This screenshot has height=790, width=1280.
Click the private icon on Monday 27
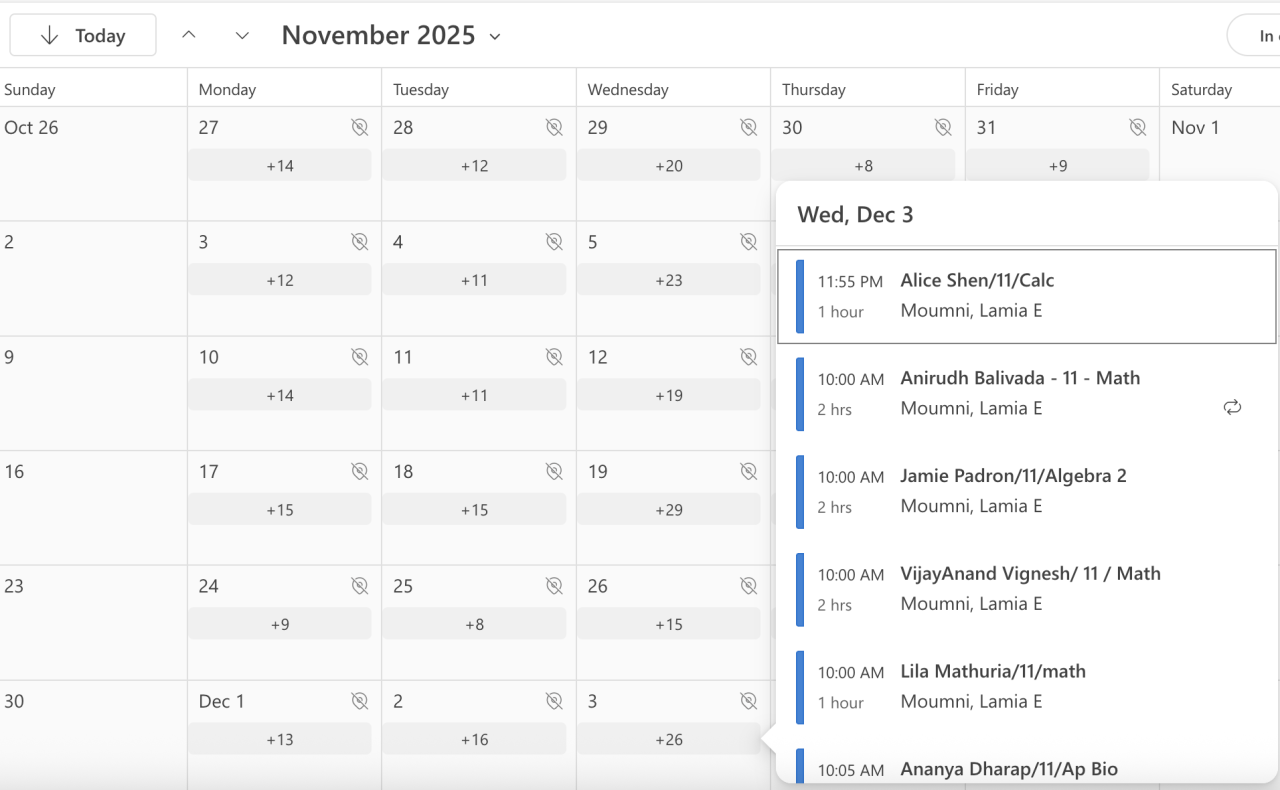(x=360, y=127)
